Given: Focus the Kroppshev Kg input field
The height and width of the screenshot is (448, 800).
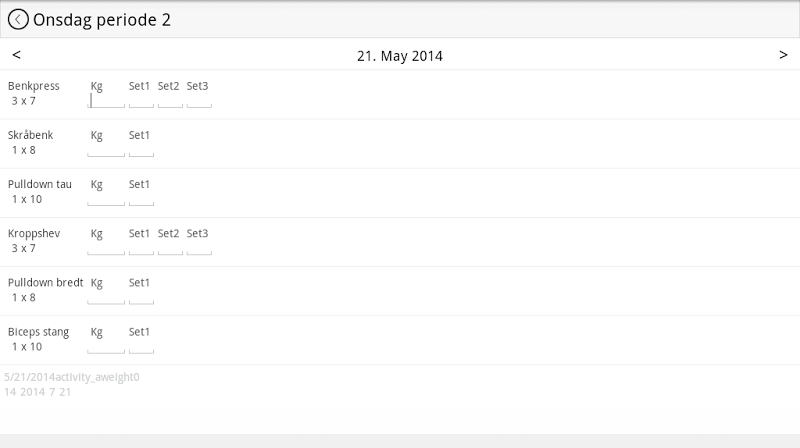Looking at the screenshot, I should click(x=106, y=247).
